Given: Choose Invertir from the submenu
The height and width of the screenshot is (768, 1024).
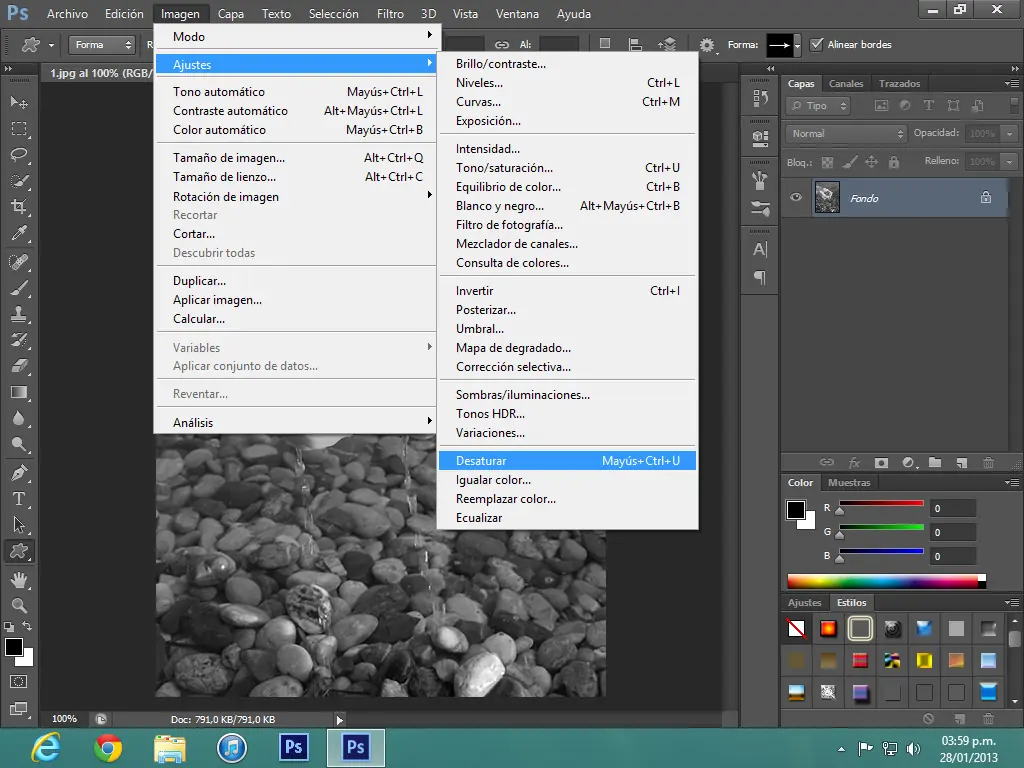Looking at the screenshot, I should pos(568,291).
